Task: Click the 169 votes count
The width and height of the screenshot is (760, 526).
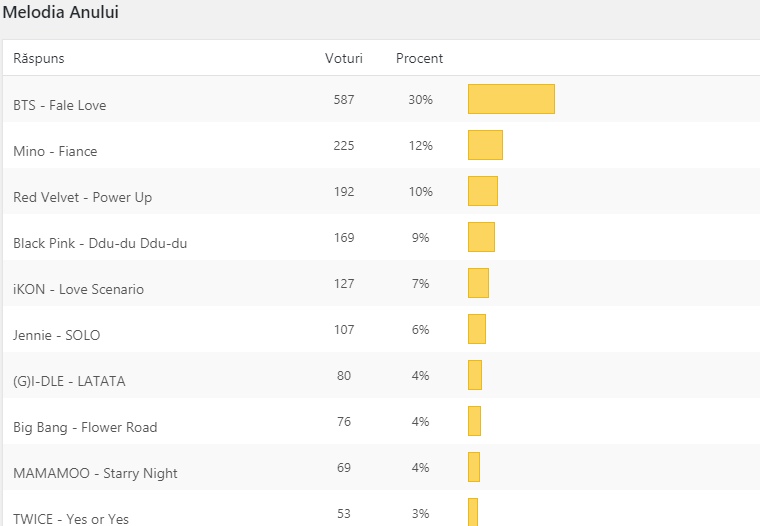Action: 344,238
